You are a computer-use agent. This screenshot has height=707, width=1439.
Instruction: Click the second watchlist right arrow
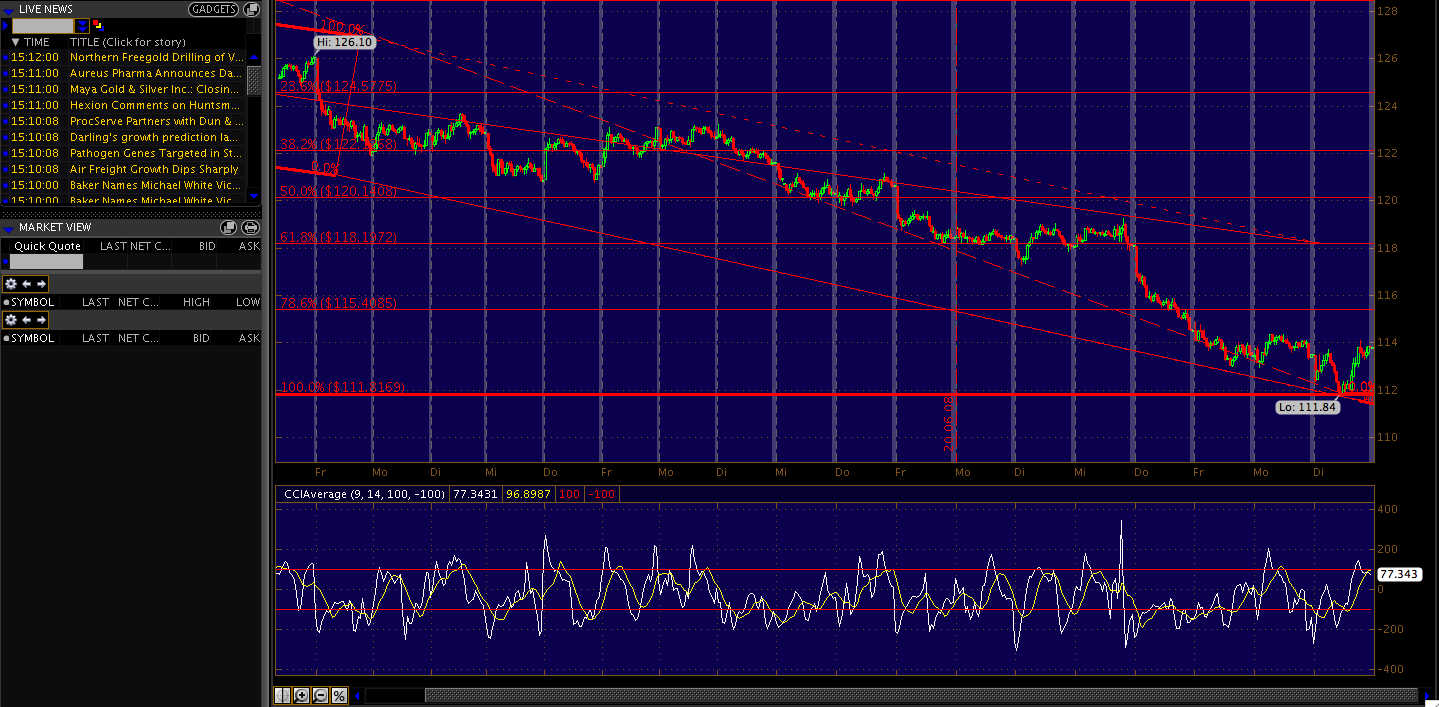(41, 320)
